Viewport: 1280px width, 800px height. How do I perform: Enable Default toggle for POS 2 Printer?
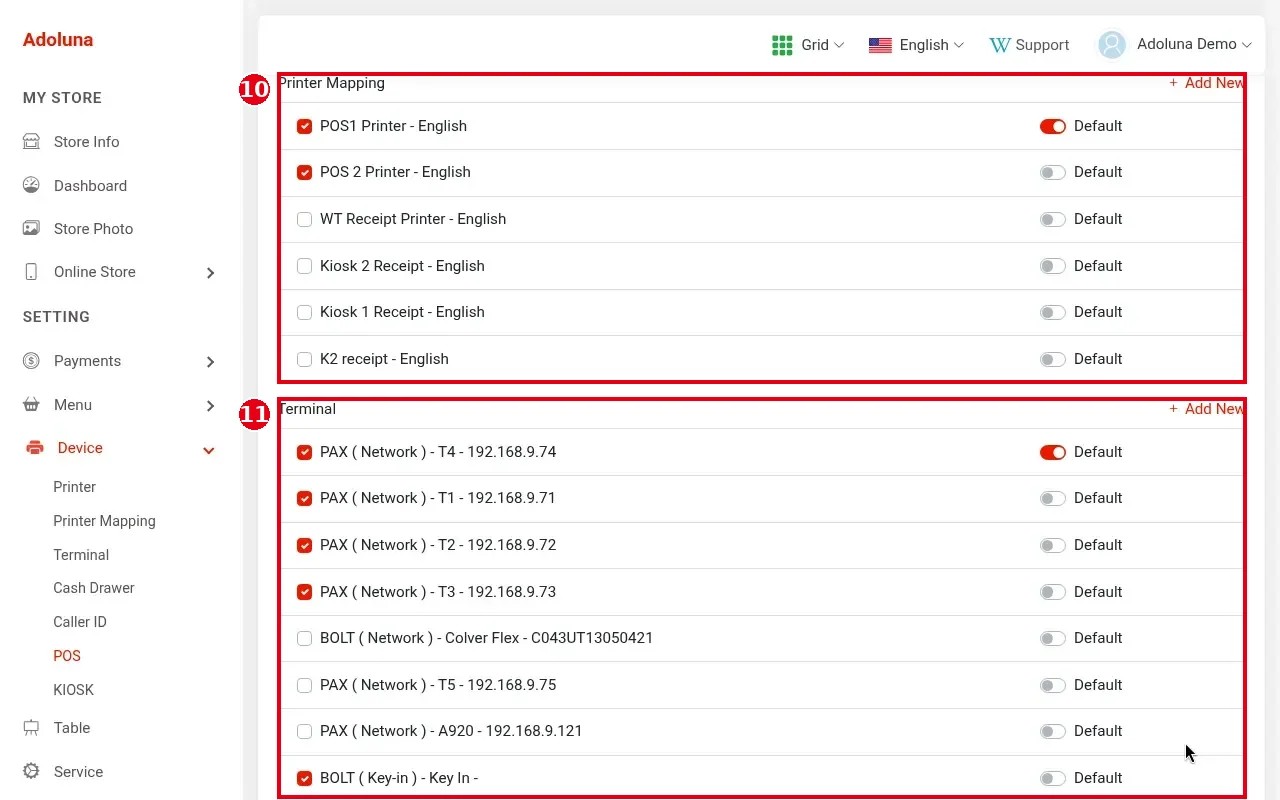(x=1053, y=172)
